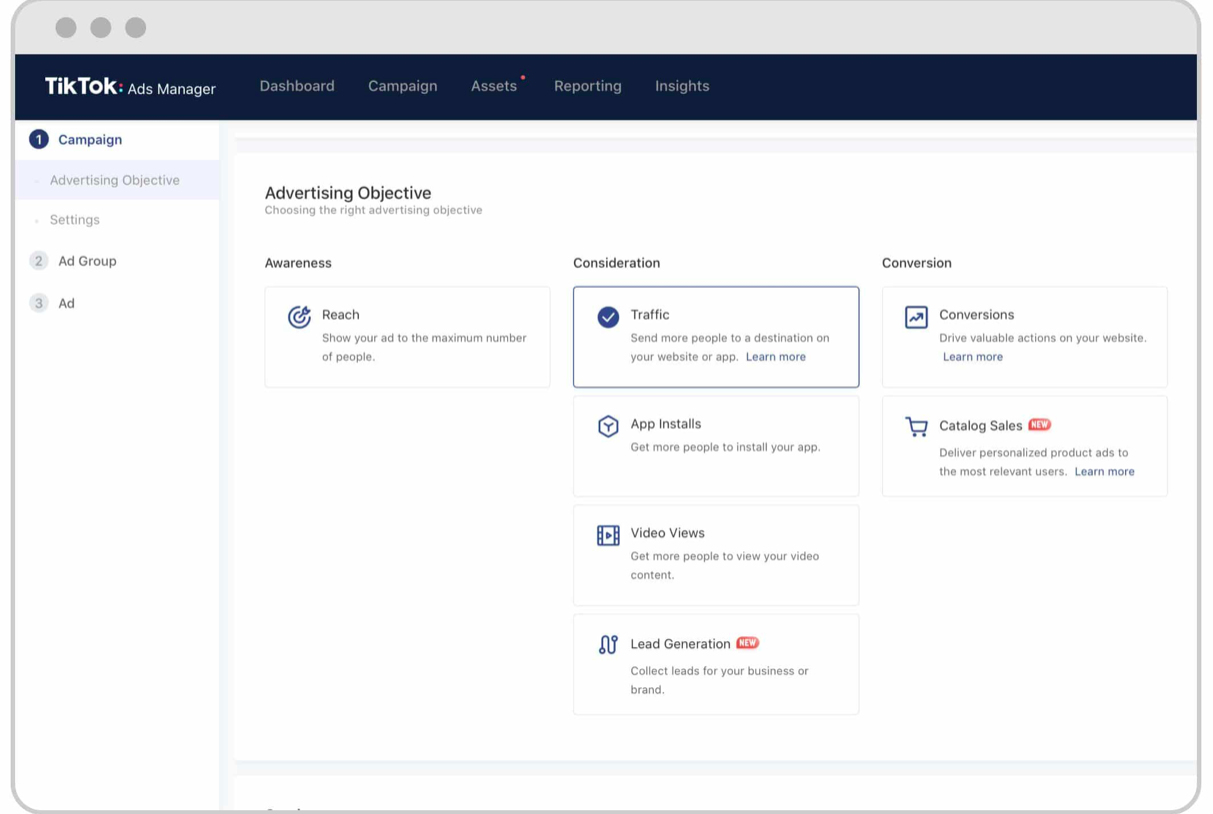Click the Consideration column heading
1213x814 pixels.
tap(617, 263)
